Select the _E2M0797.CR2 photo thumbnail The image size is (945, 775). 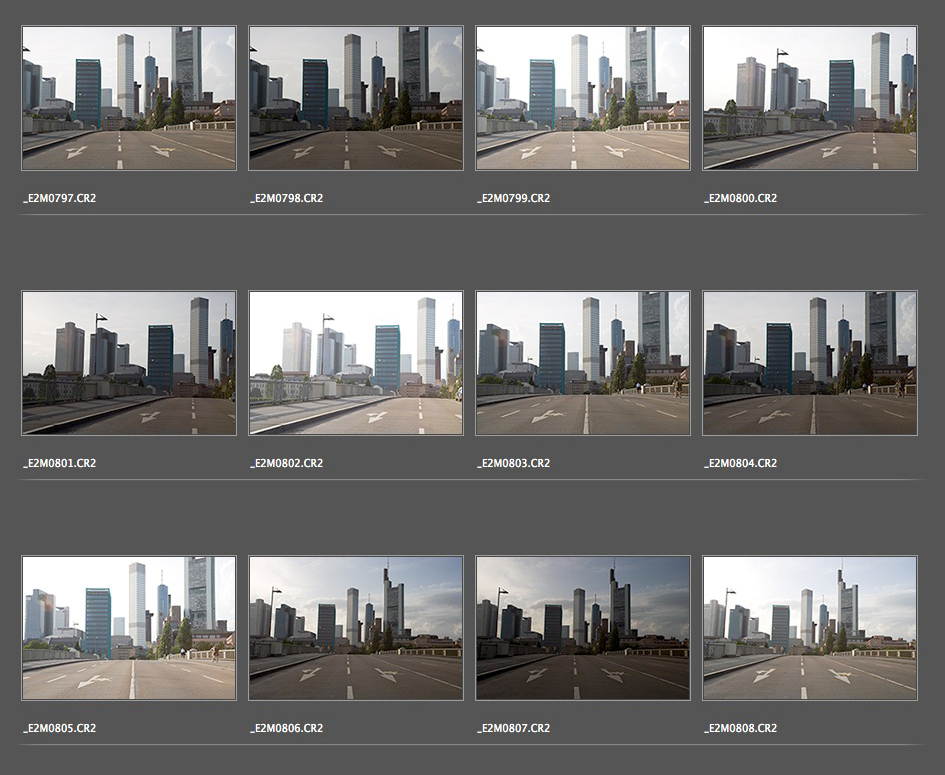(129, 98)
